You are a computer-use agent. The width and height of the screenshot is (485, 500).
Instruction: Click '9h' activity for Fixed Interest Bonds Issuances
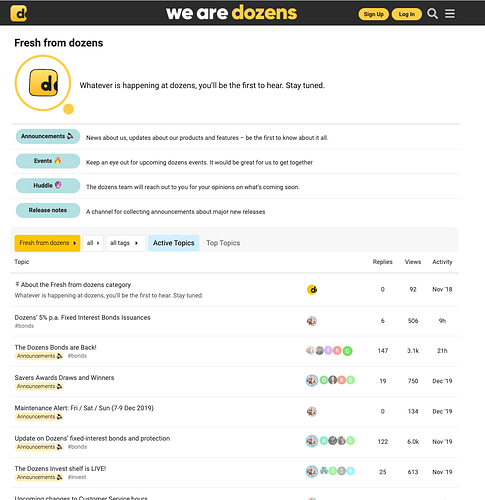point(442,321)
